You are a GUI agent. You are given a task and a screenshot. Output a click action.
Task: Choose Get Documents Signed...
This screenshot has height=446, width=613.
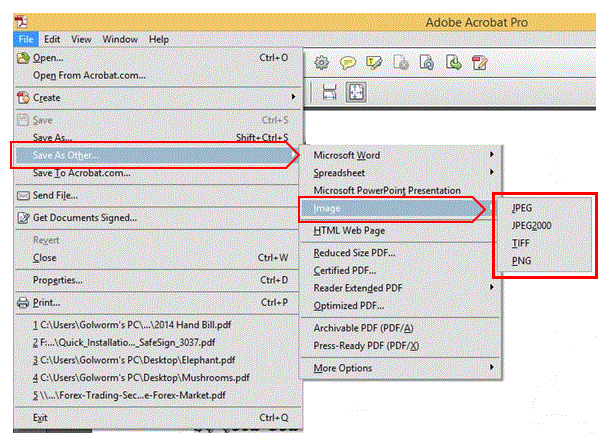coord(158,218)
